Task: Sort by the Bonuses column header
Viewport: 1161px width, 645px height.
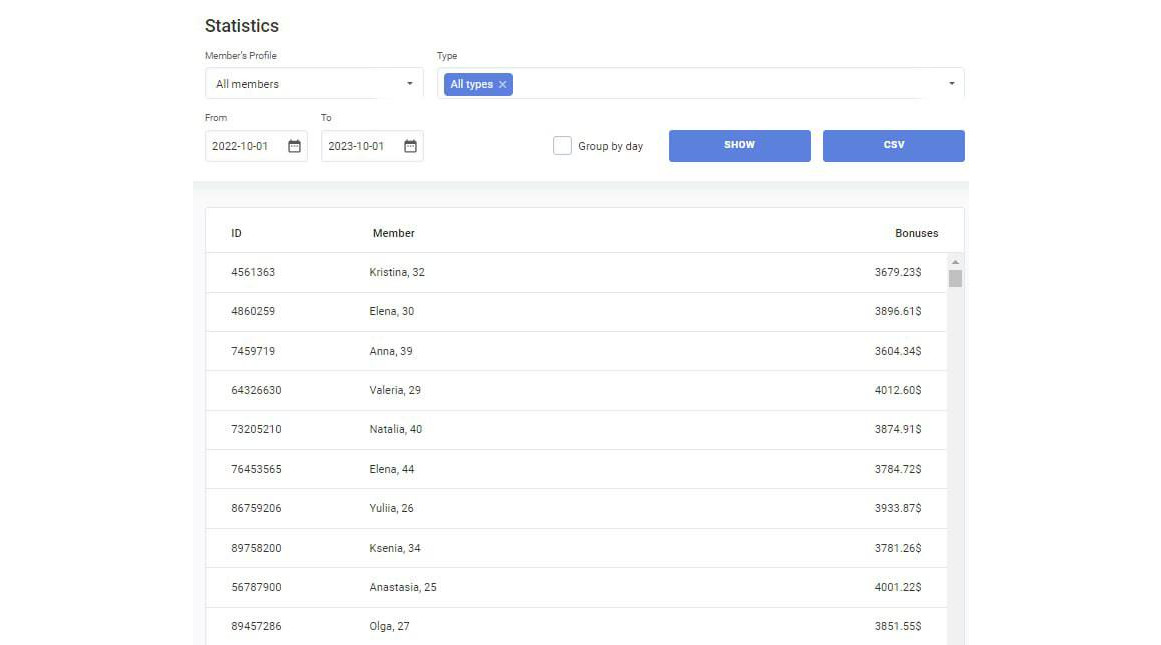Action: (x=916, y=233)
